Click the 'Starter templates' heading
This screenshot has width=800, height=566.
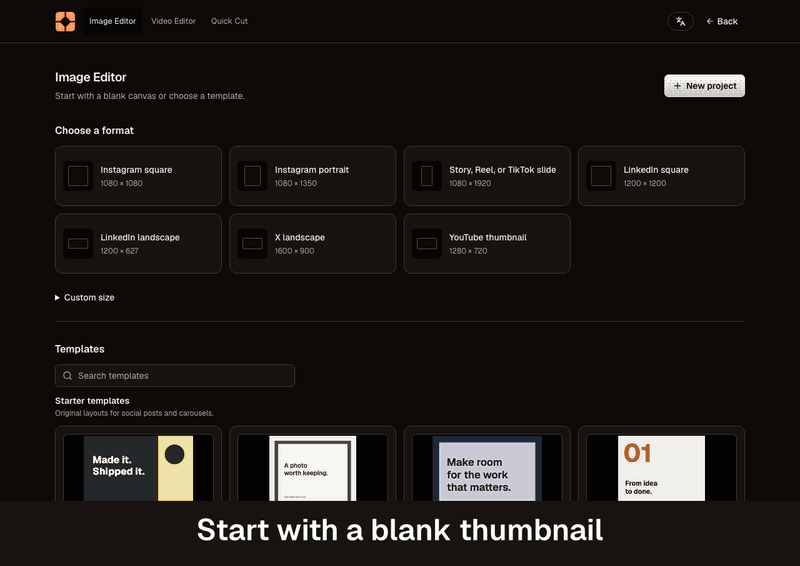pos(92,401)
